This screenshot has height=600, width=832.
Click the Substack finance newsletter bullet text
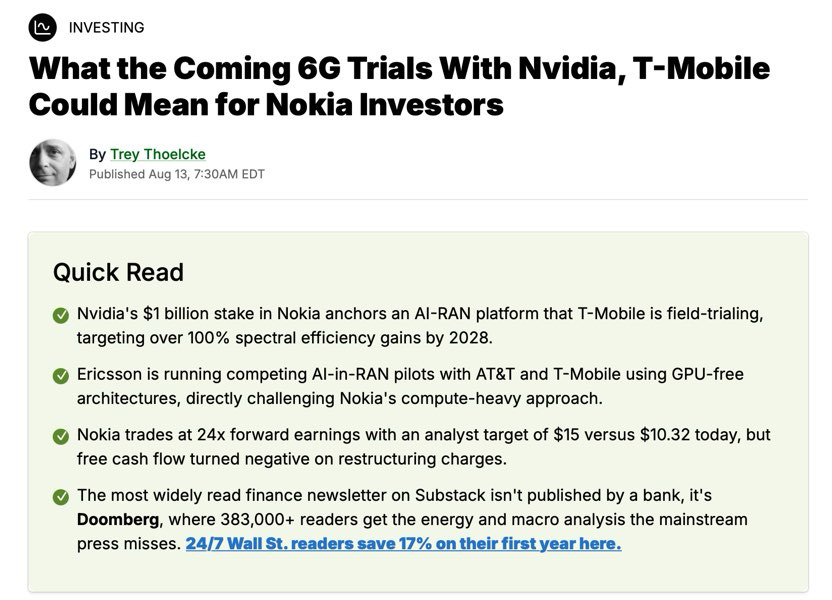(x=412, y=519)
